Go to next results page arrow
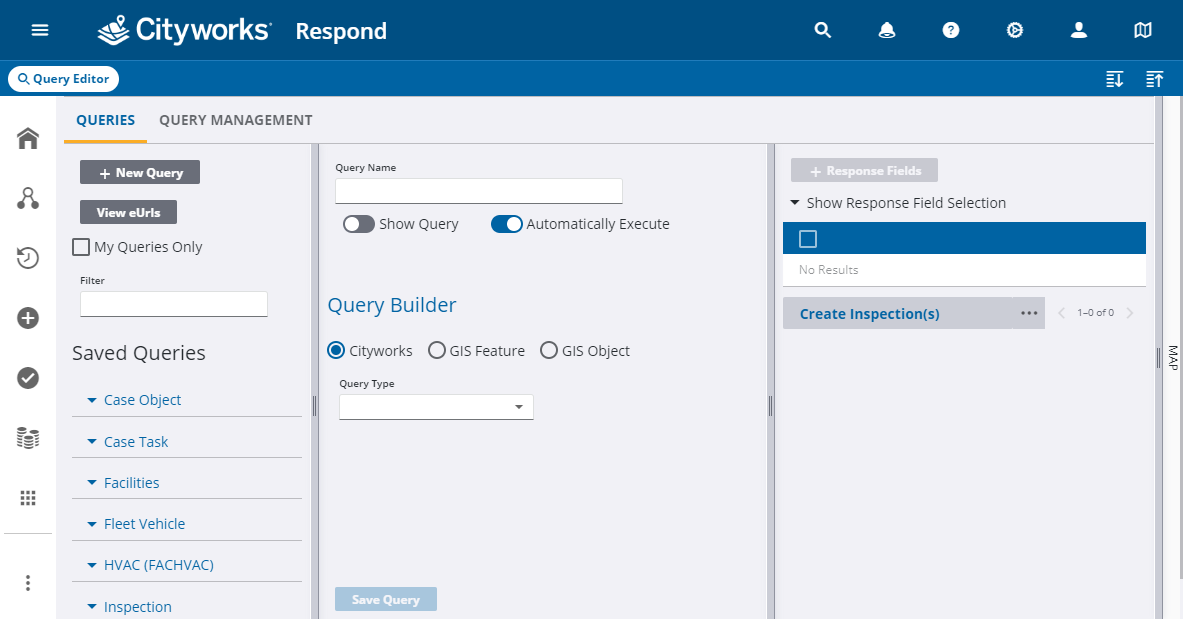 [x=1129, y=313]
